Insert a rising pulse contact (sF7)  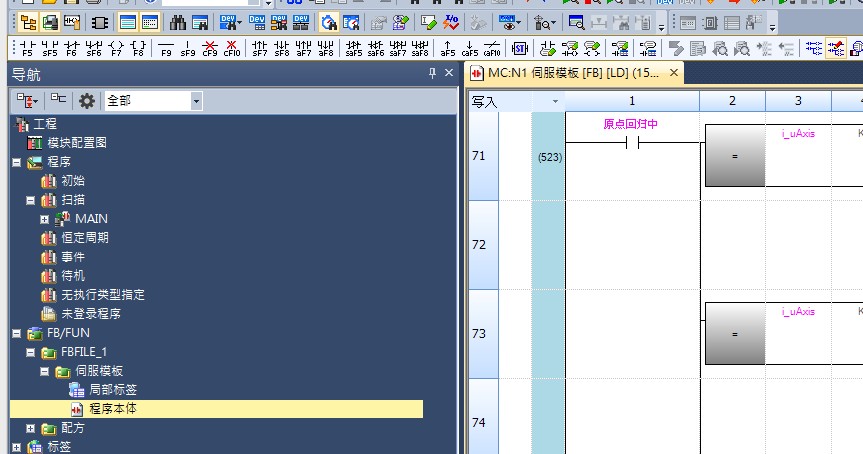pyautogui.click(x=259, y=48)
